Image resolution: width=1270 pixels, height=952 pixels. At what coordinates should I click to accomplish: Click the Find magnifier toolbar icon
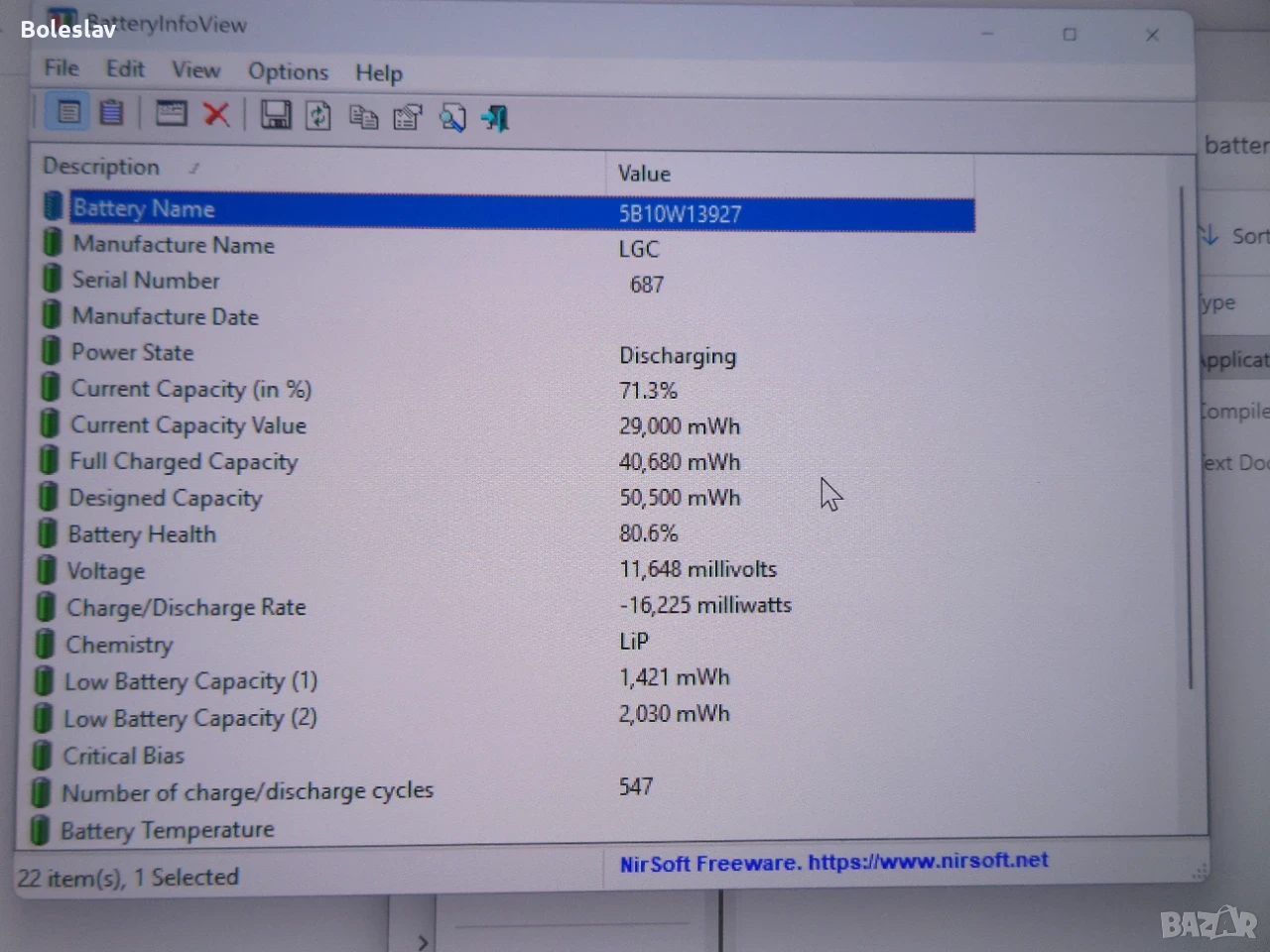(x=452, y=119)
